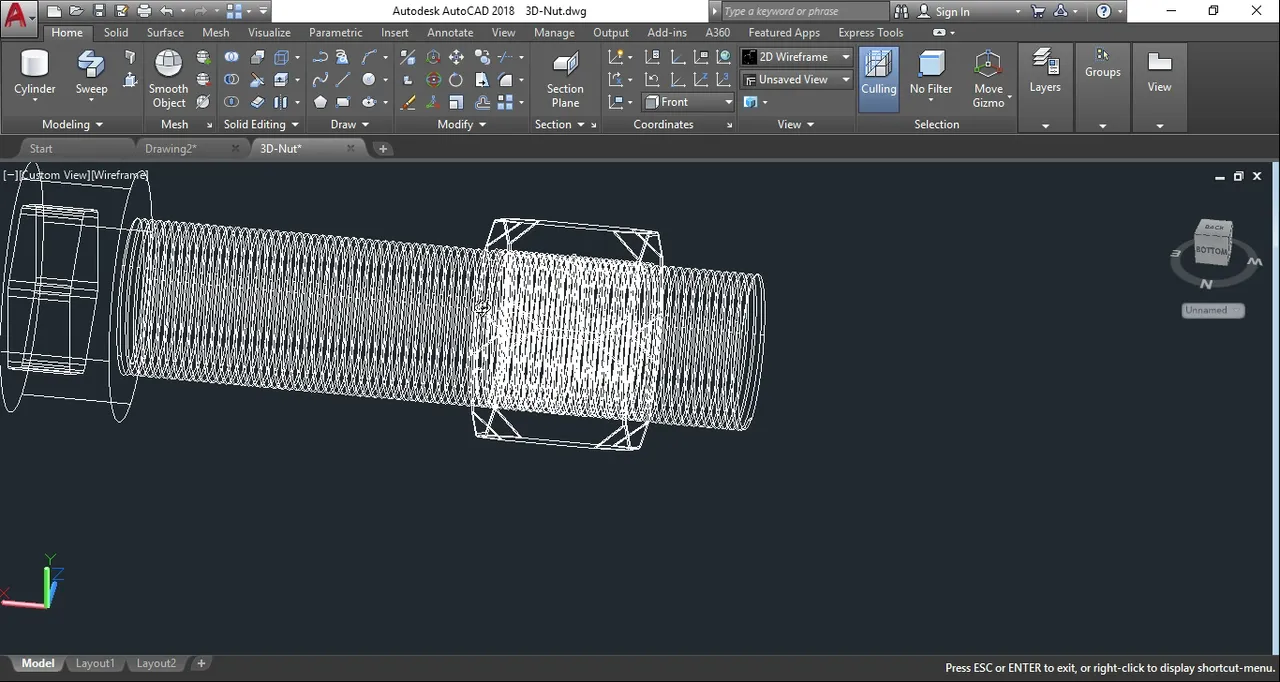Select the Model tab
Viewport: 1280px width, 682px height.
click(38, 663)
